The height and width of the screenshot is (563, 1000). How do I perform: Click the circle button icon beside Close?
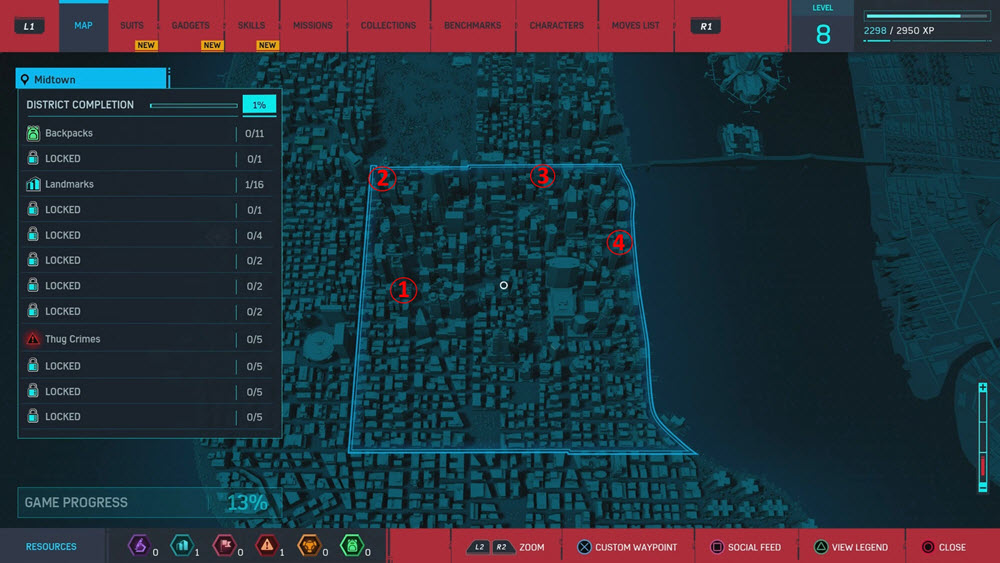tap(928, 547)
